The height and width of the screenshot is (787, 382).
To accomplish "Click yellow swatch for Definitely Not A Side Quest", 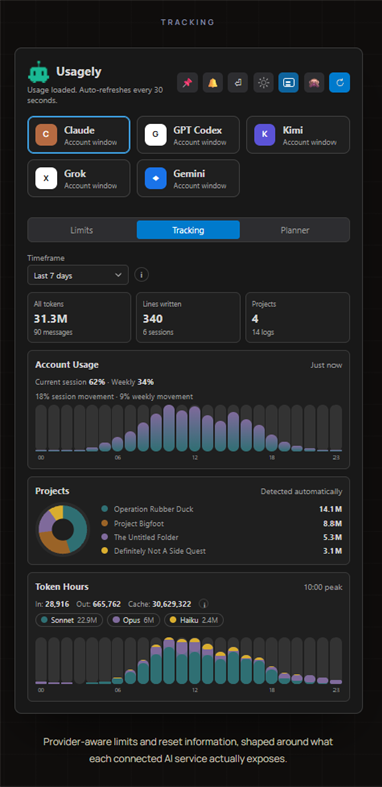I will pyautogui.click(x=104, y=551).
